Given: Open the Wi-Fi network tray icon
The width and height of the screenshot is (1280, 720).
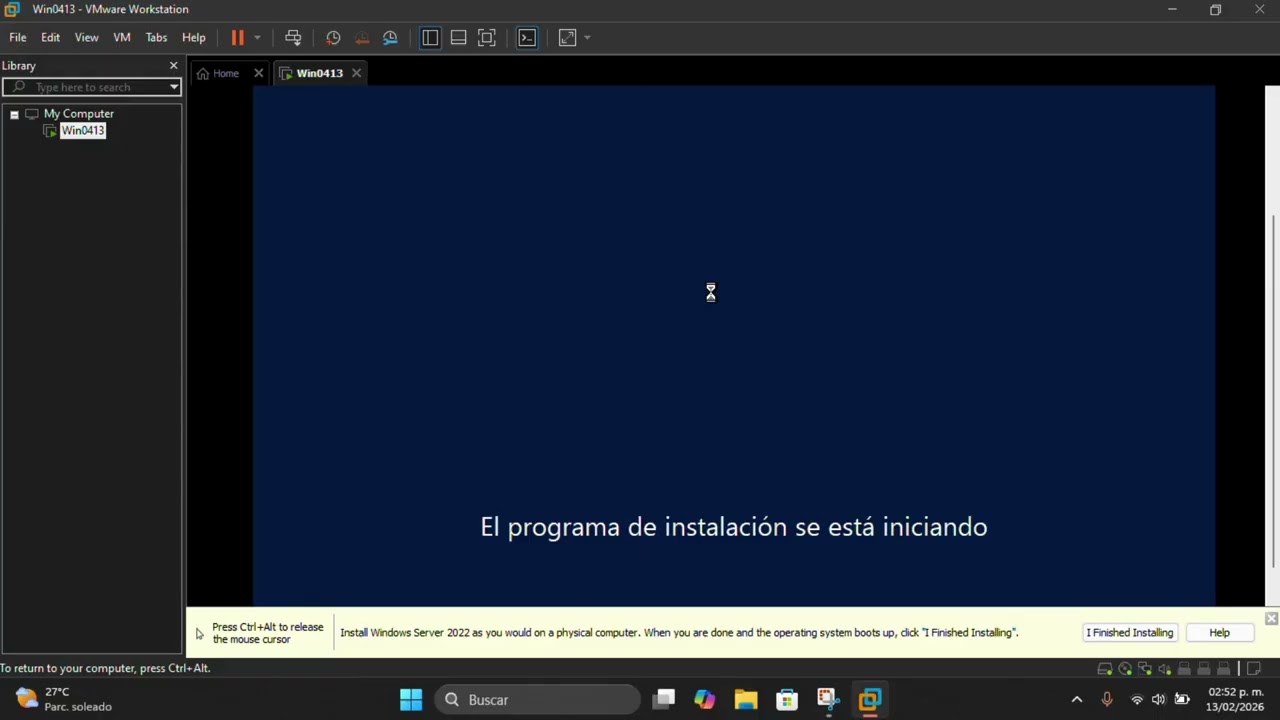Looking at the screenshot, I should click(1137, 700).
